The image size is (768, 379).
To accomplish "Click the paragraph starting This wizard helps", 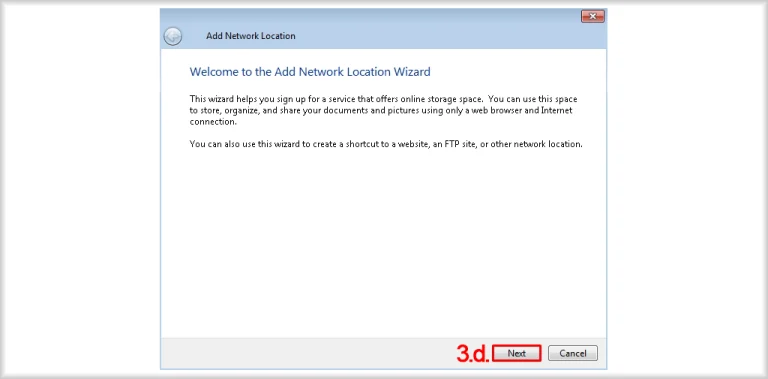I will 384,111.
